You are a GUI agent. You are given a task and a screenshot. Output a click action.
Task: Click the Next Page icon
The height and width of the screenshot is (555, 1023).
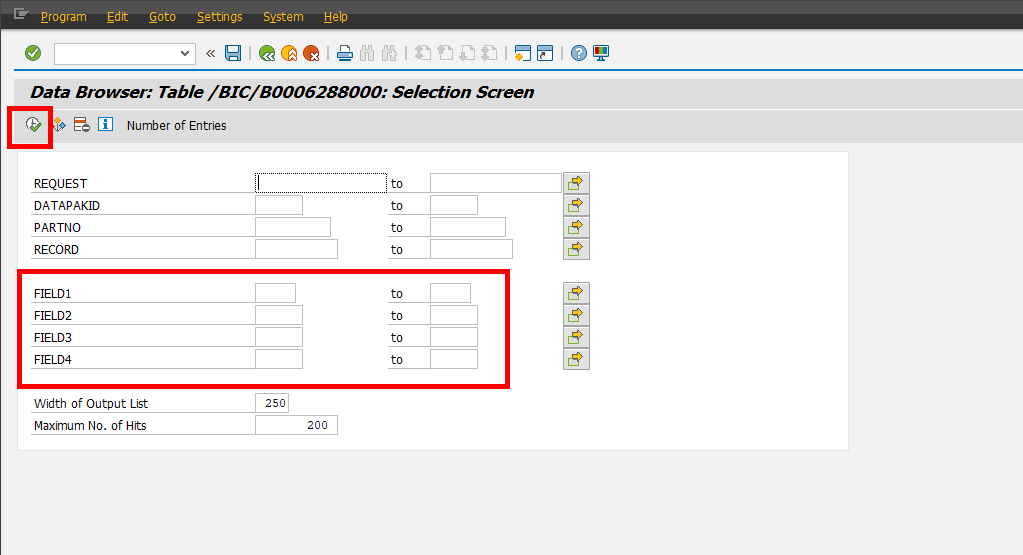point(467,53)
